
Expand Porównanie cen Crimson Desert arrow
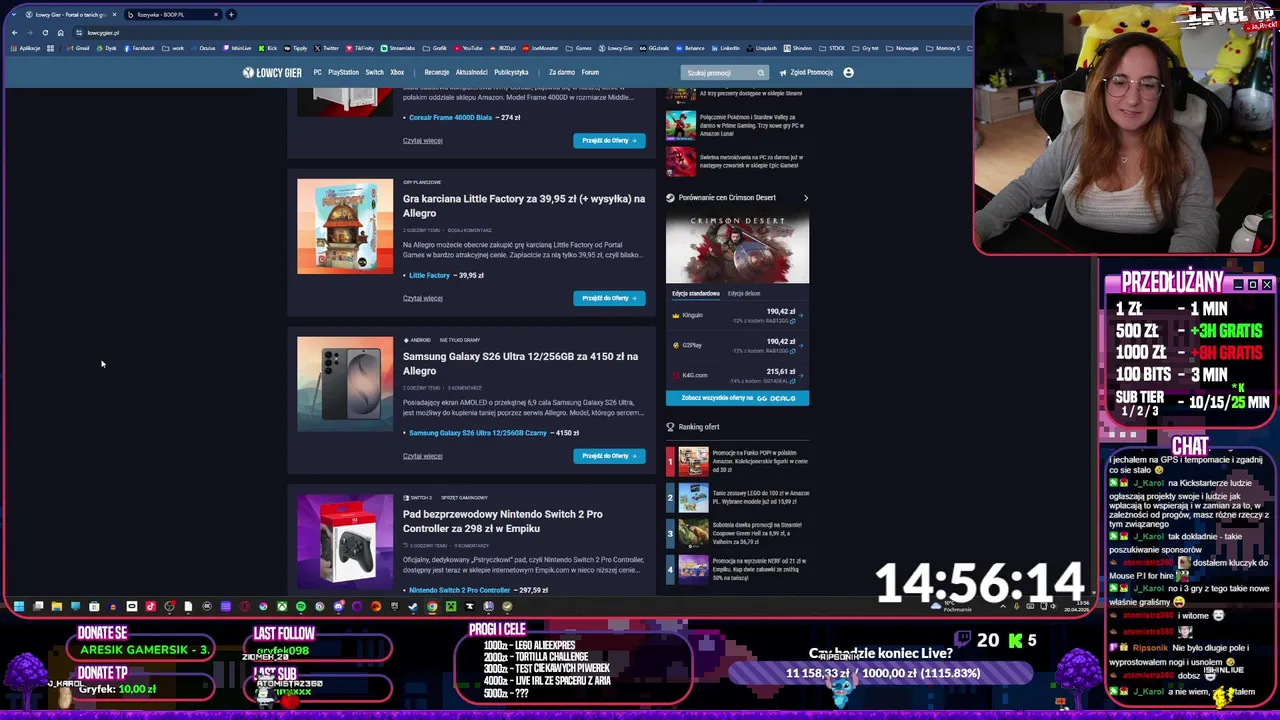pyautogui.click(x=806, y=198)
